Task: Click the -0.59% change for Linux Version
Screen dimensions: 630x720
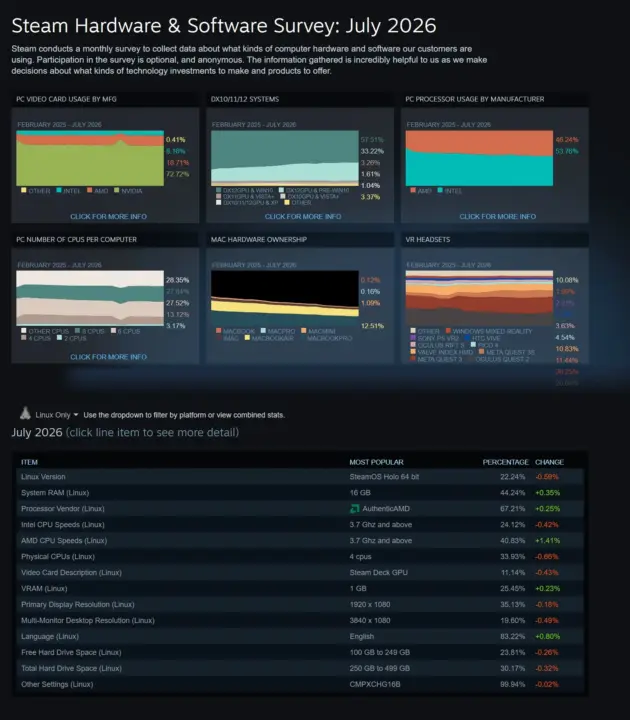Action: pos(547,477)
